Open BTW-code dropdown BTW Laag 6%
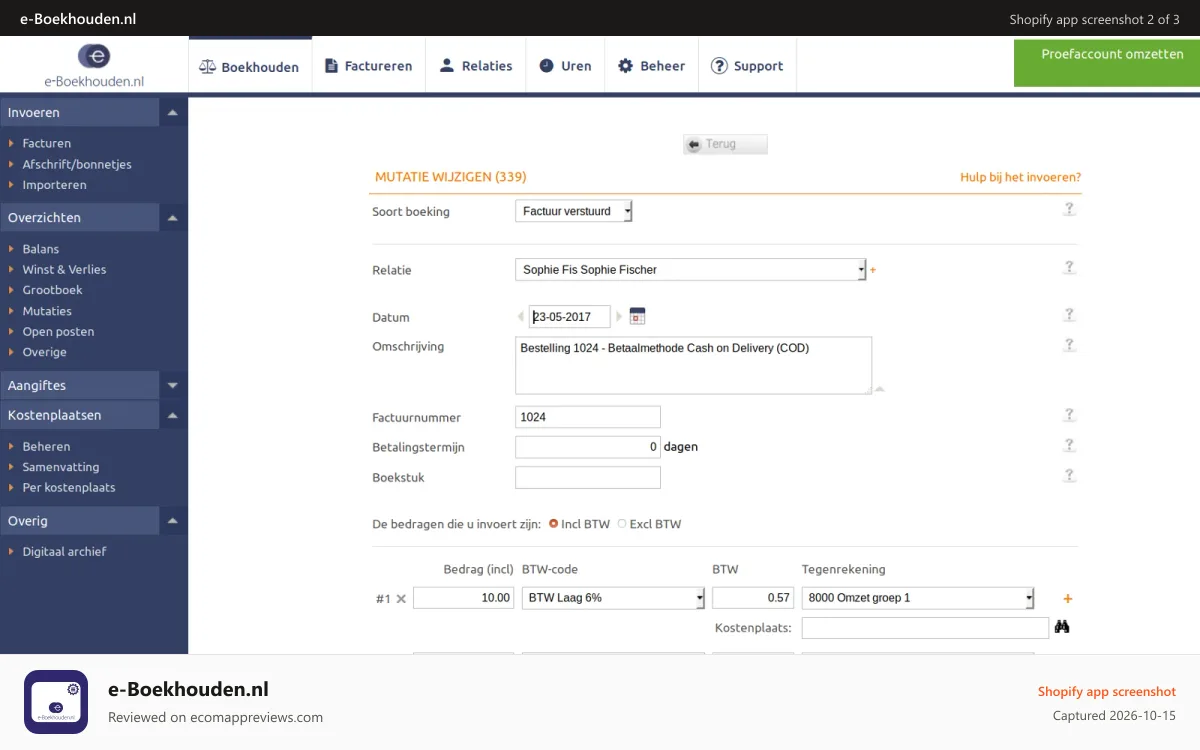Viewport: 1200px width, 750px height. (613, 598)
